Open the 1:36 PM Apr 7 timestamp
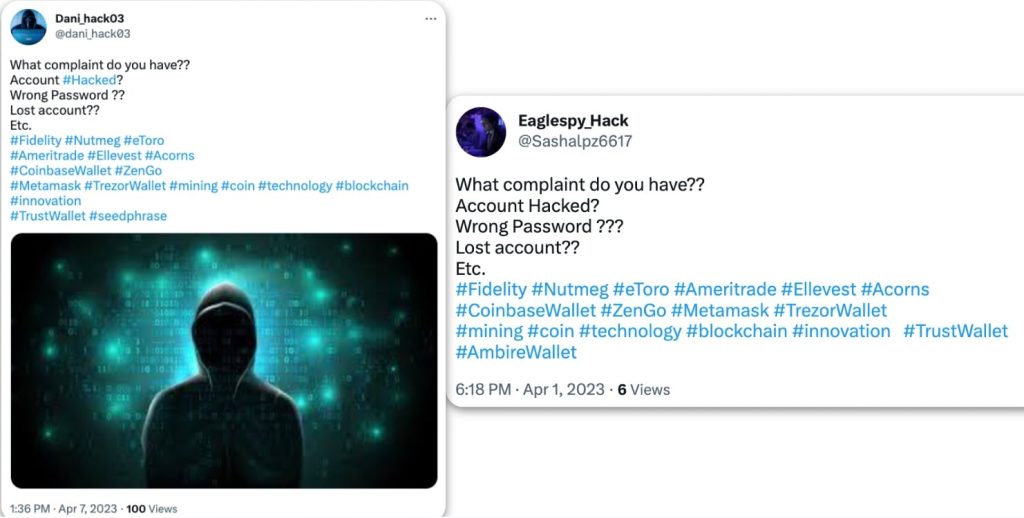 (x=63, y=508)
